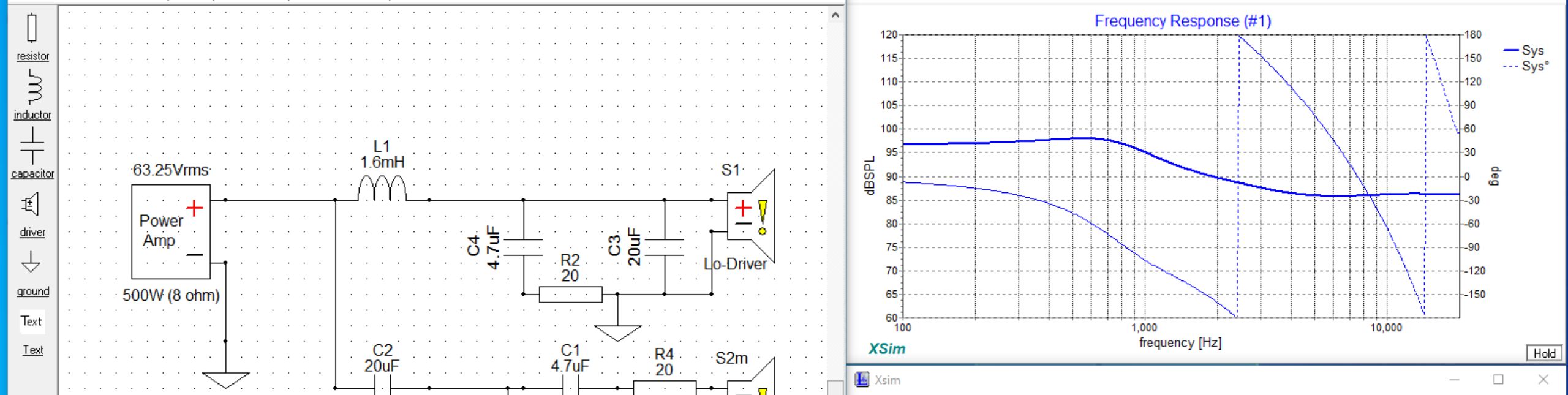Click the XSim logo on the graph

click(x=886, y=348)
